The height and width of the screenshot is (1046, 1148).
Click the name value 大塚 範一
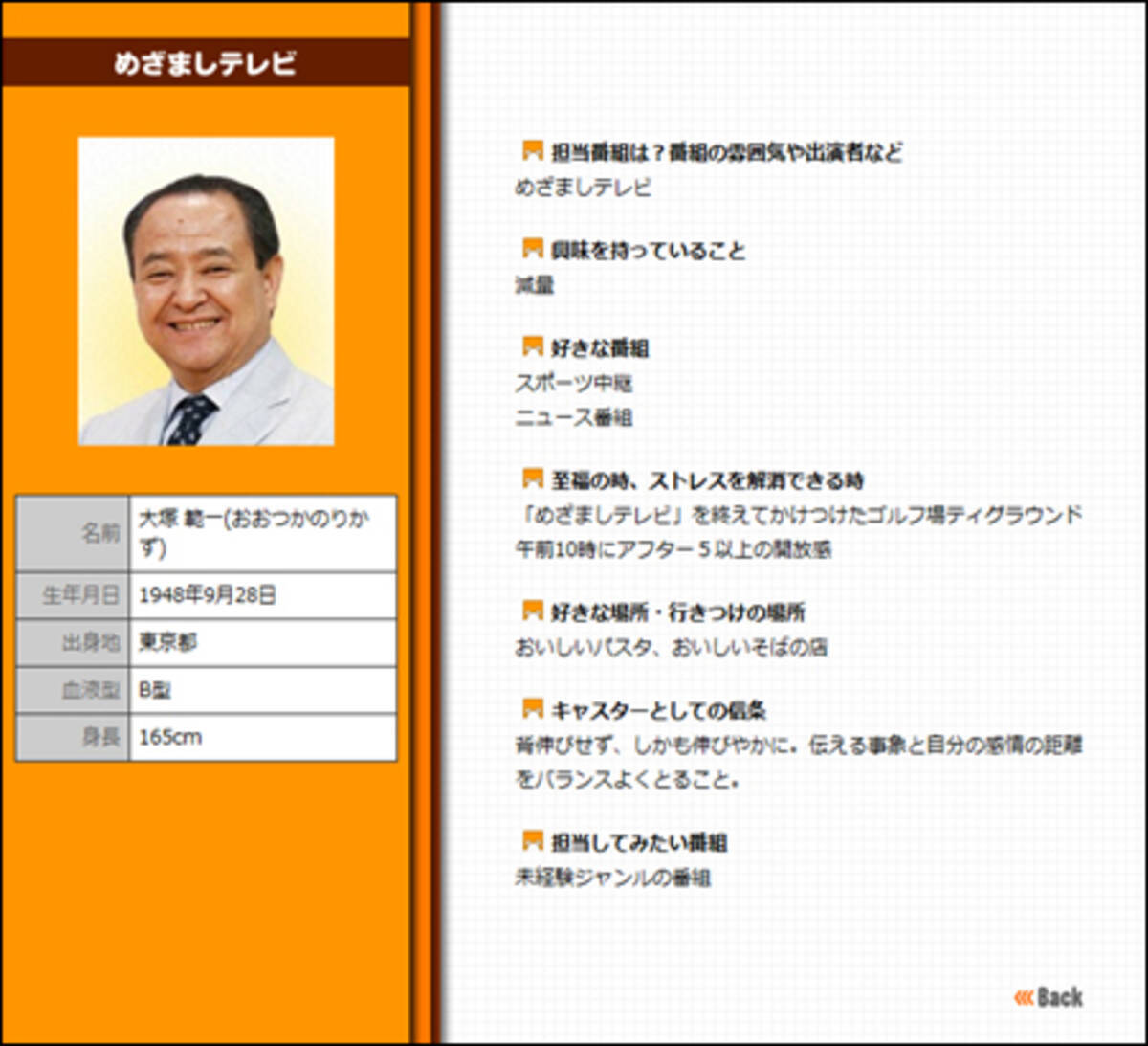pyautogui.click(x=262, y=533)
